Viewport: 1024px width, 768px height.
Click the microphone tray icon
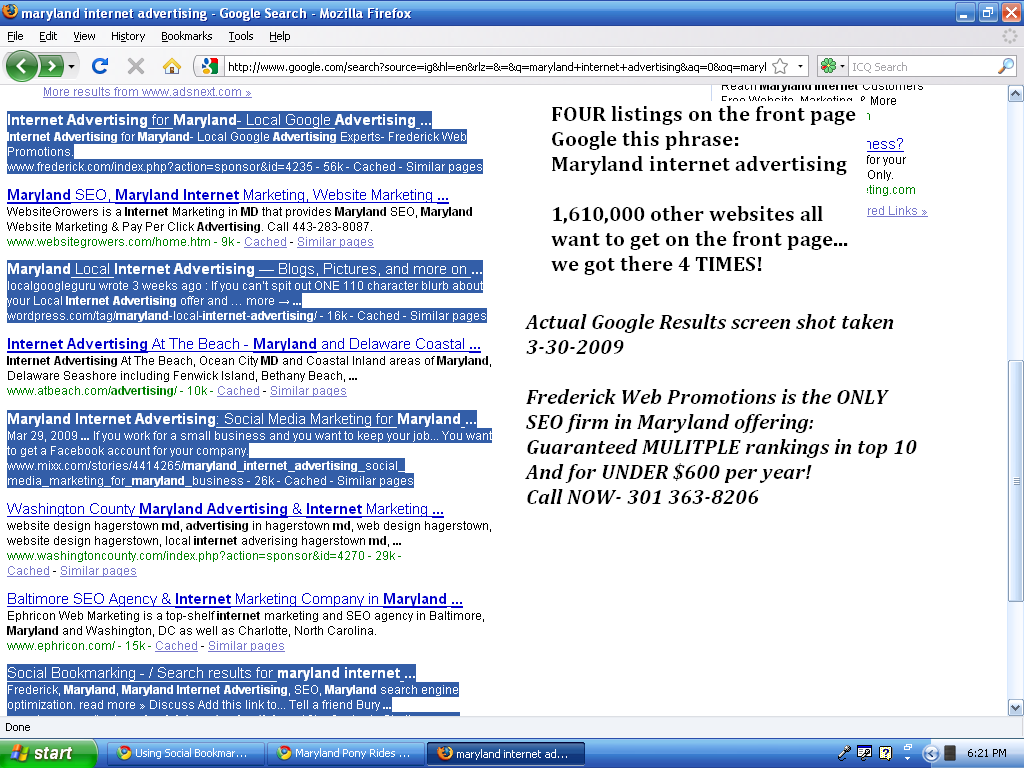click(x=844, y=753)
